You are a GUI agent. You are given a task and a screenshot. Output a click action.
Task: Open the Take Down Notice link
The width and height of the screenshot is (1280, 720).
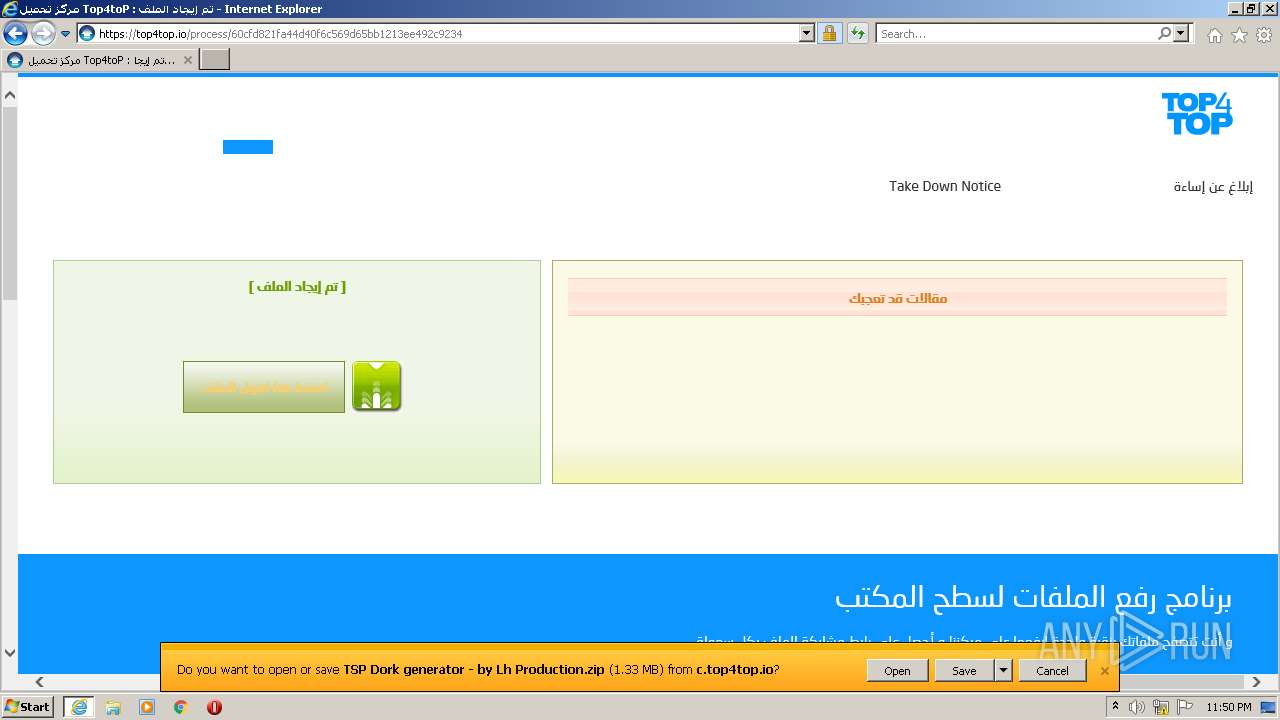click(945, 186)
